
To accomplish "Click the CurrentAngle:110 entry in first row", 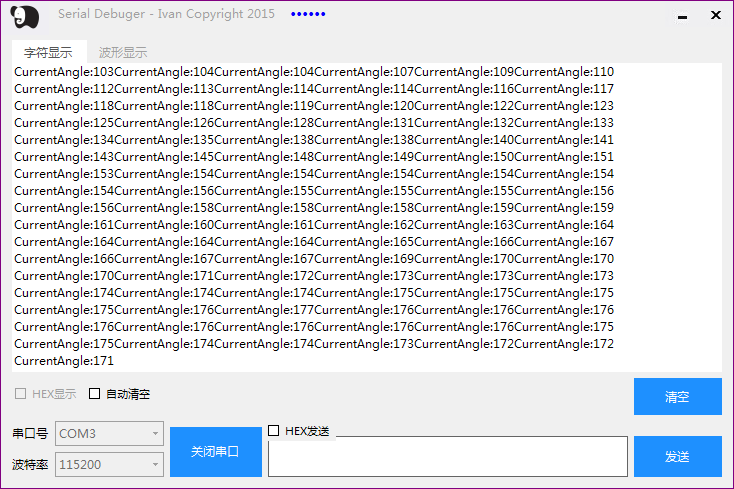I will click(x=564, y=72).
